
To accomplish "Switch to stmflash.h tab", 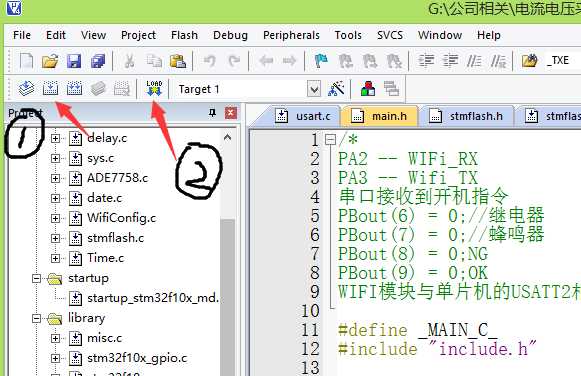I will (466, 116).
